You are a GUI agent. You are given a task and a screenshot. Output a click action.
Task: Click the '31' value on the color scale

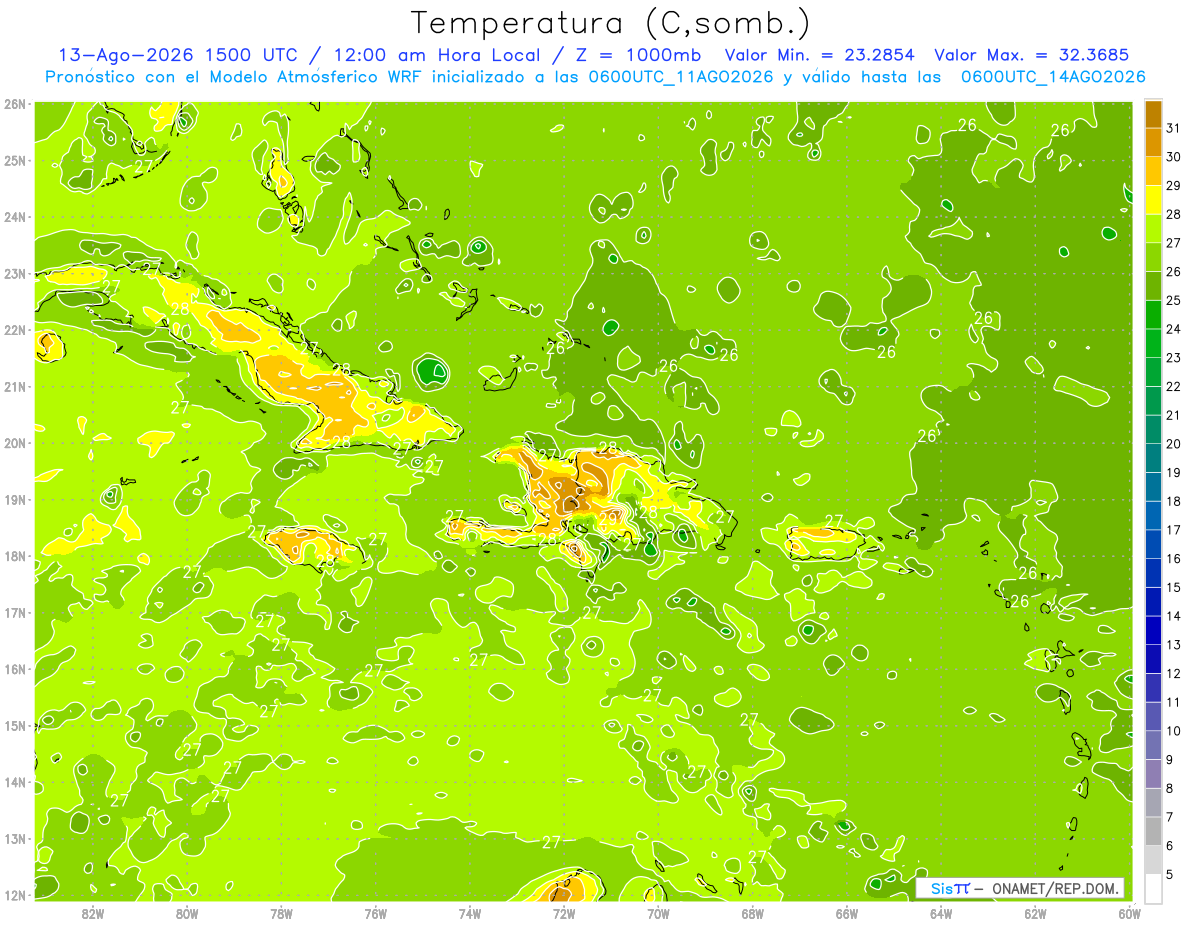[1173, 127]
